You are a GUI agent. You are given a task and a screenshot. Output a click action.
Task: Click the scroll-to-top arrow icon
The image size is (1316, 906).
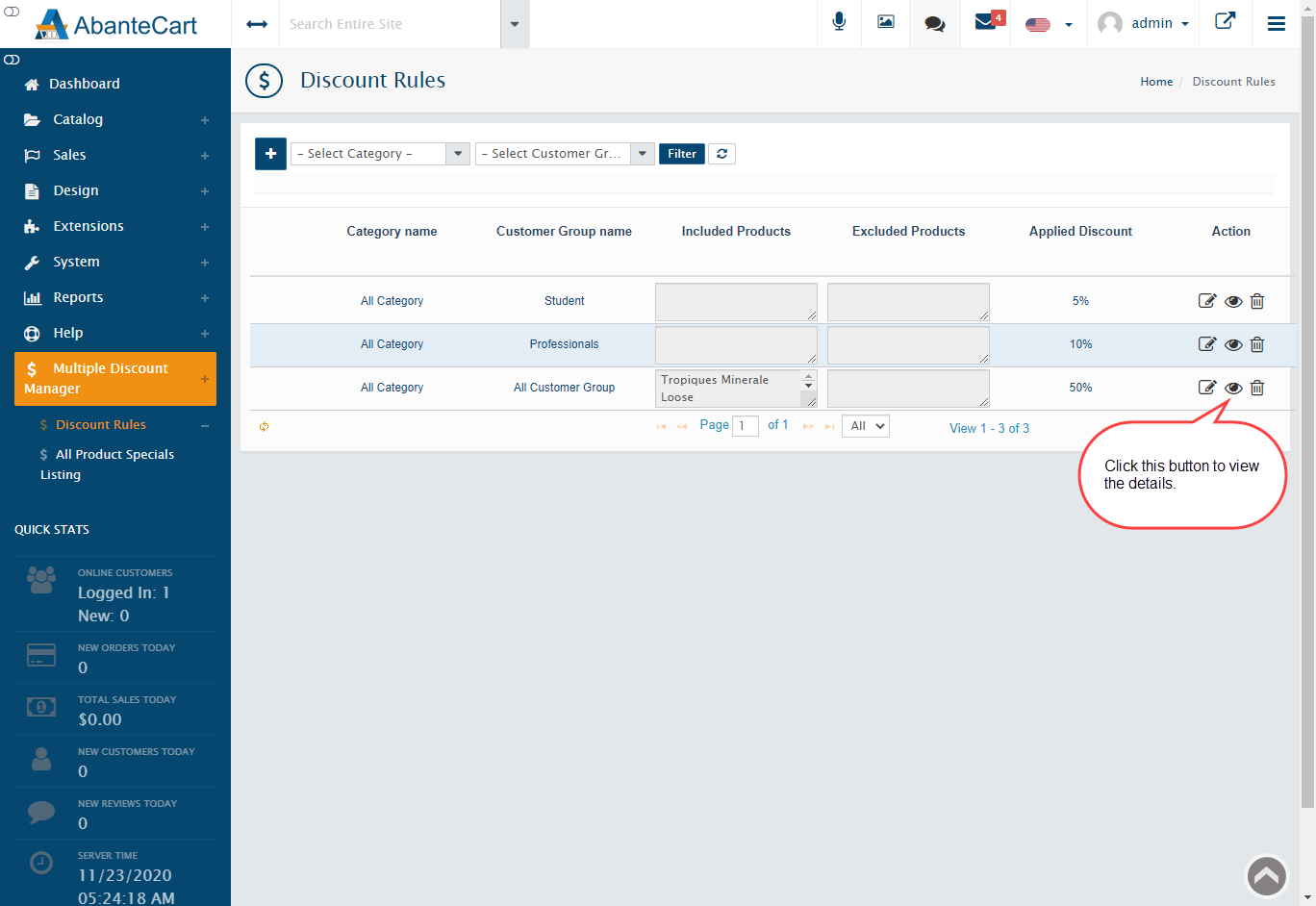tap(1266, 876)
